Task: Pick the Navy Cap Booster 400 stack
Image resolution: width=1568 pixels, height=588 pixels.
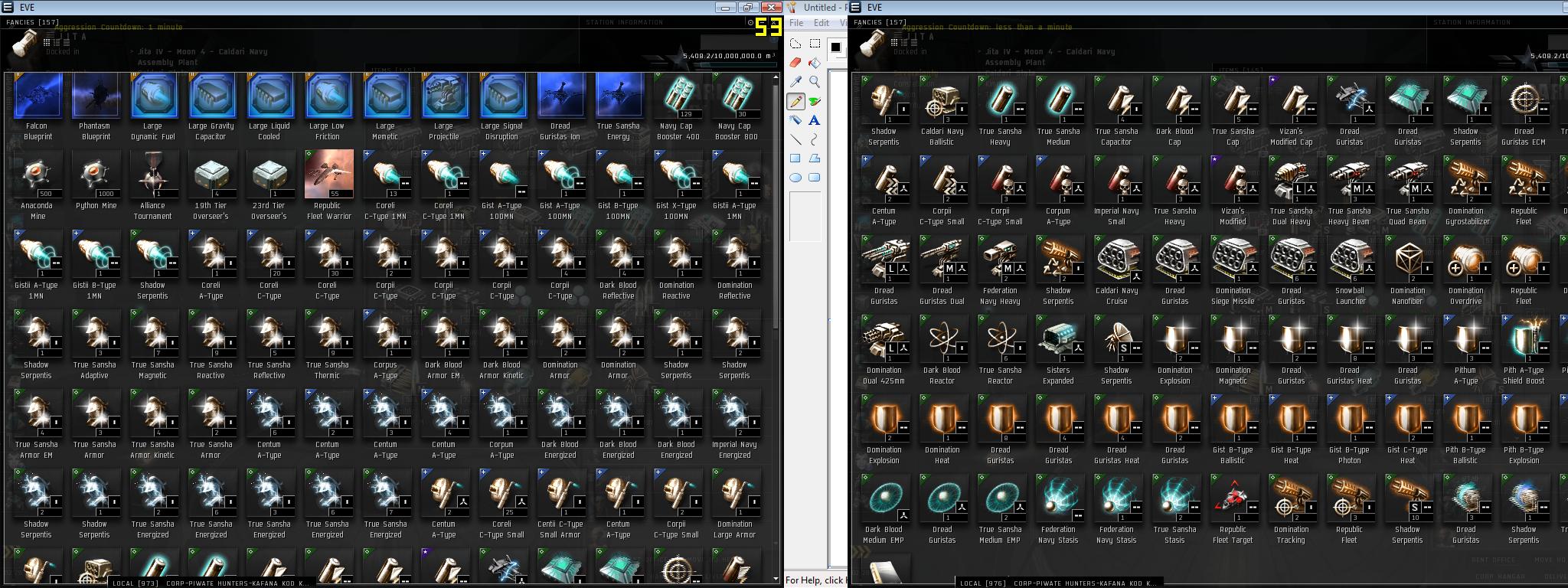Action: point(677,107)
